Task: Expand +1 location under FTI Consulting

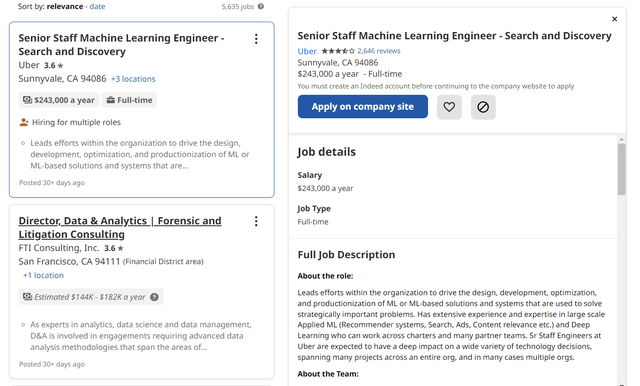Action: [x=43, y=275]
